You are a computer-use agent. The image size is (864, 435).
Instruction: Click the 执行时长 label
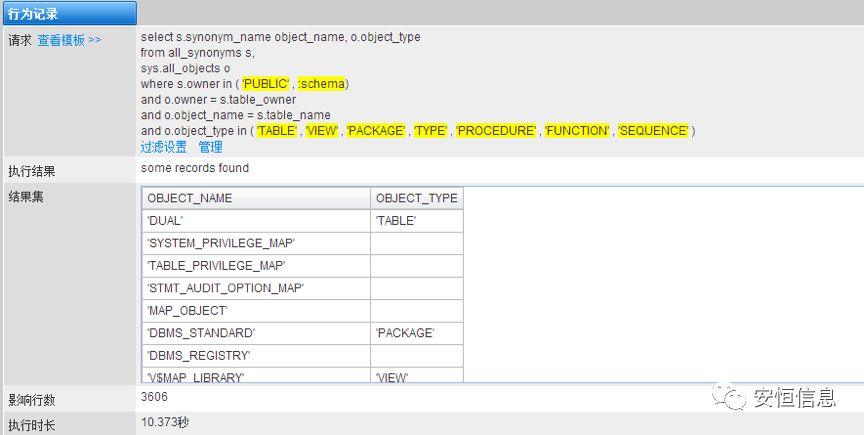click(31, 426)
